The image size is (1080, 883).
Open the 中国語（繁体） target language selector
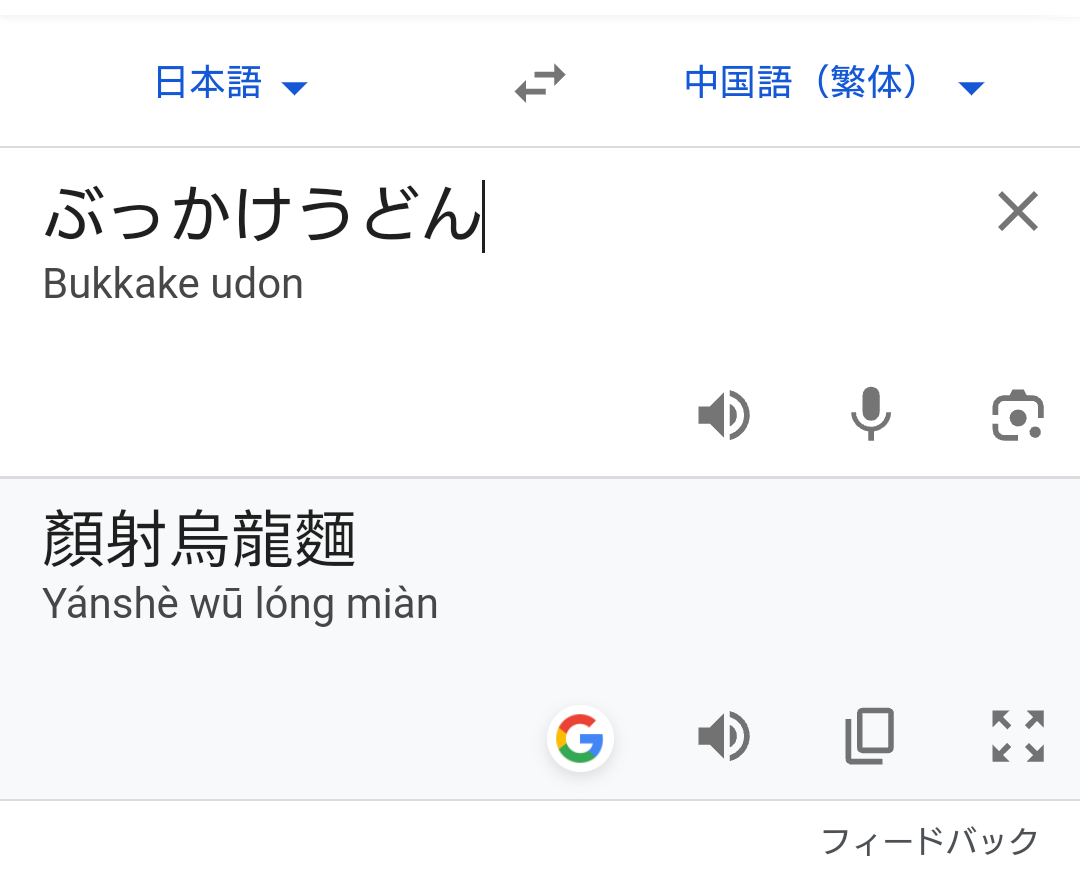pos(802,84)
